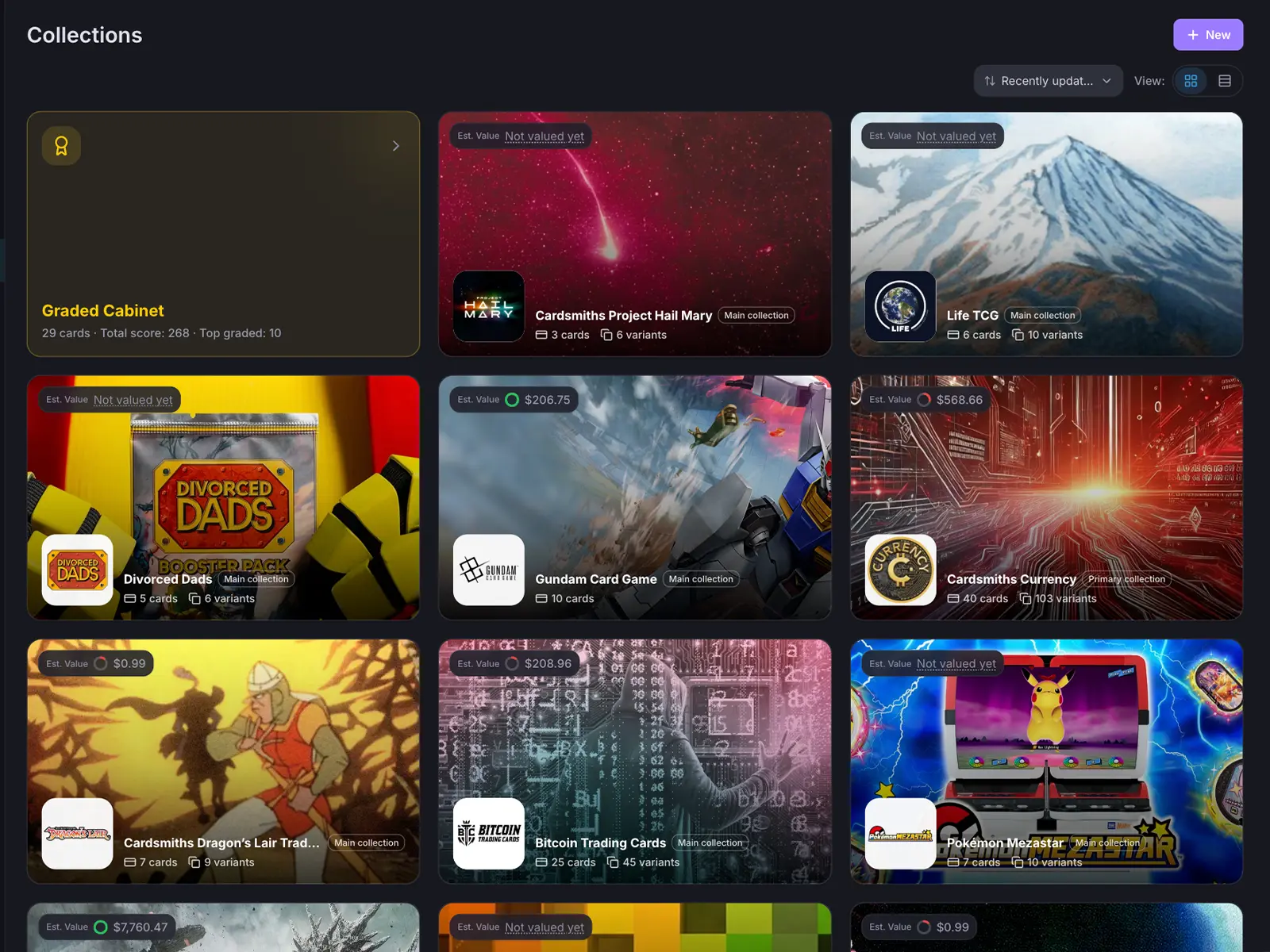Click the 9 variants icon on Dragon's Lair
The height and width of the screenshot is (952, 1270).
(194, 862)
